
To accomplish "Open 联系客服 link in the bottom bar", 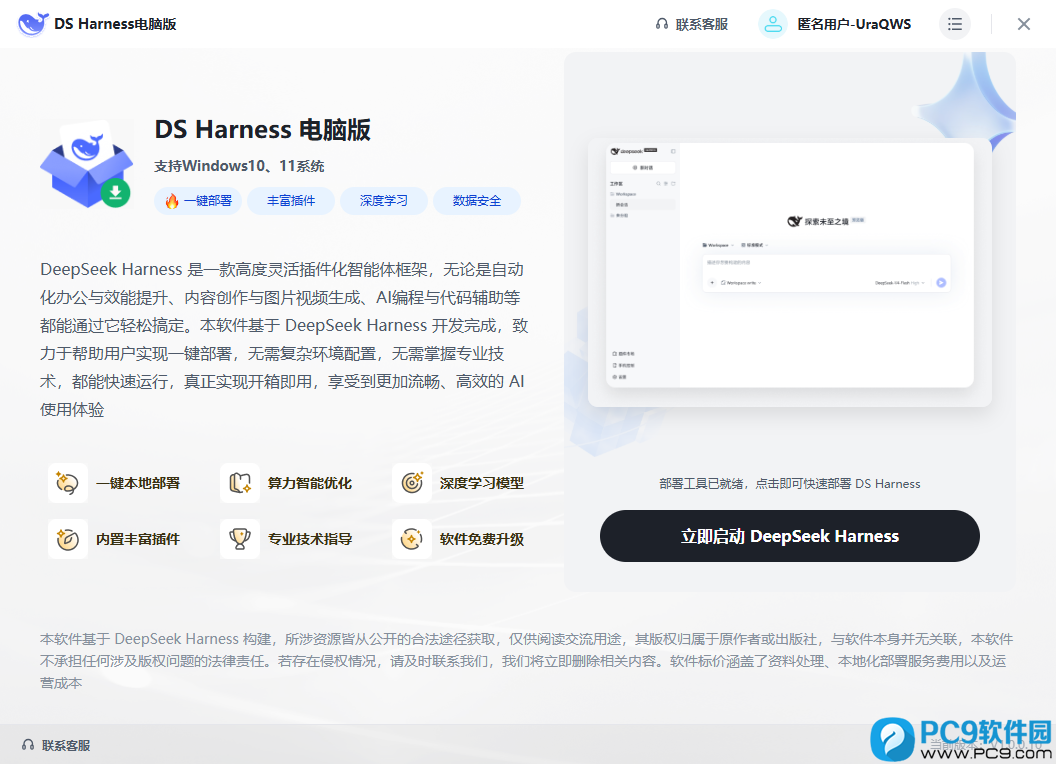I will click(66, 745).
